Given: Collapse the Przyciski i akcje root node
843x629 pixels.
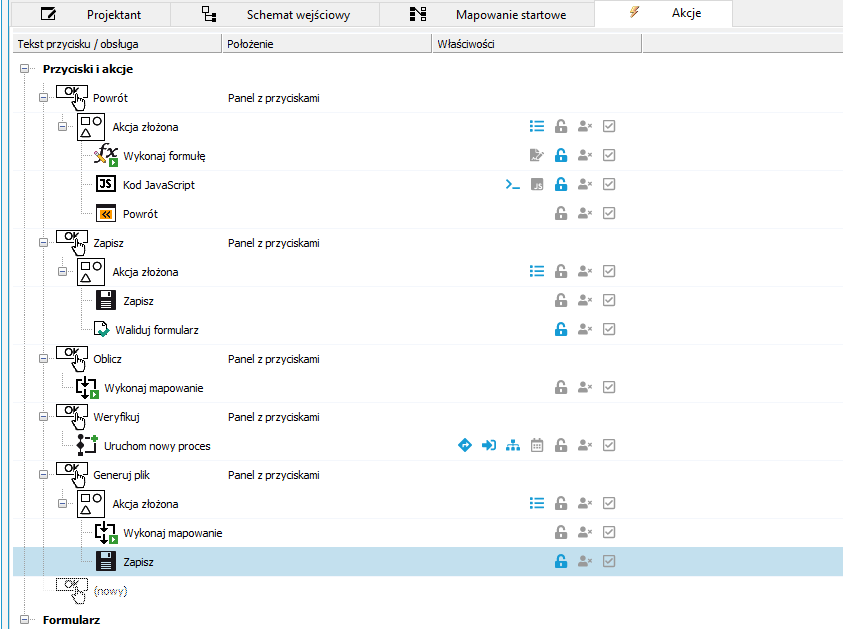Looking at the screenshot, I should (x=24, y=69).
